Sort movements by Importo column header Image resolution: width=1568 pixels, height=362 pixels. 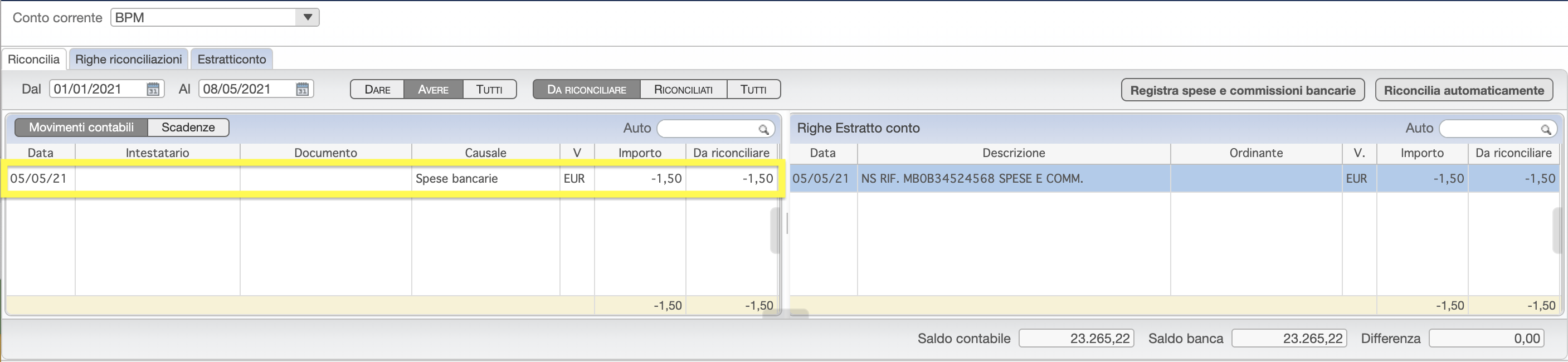(640, 153)
